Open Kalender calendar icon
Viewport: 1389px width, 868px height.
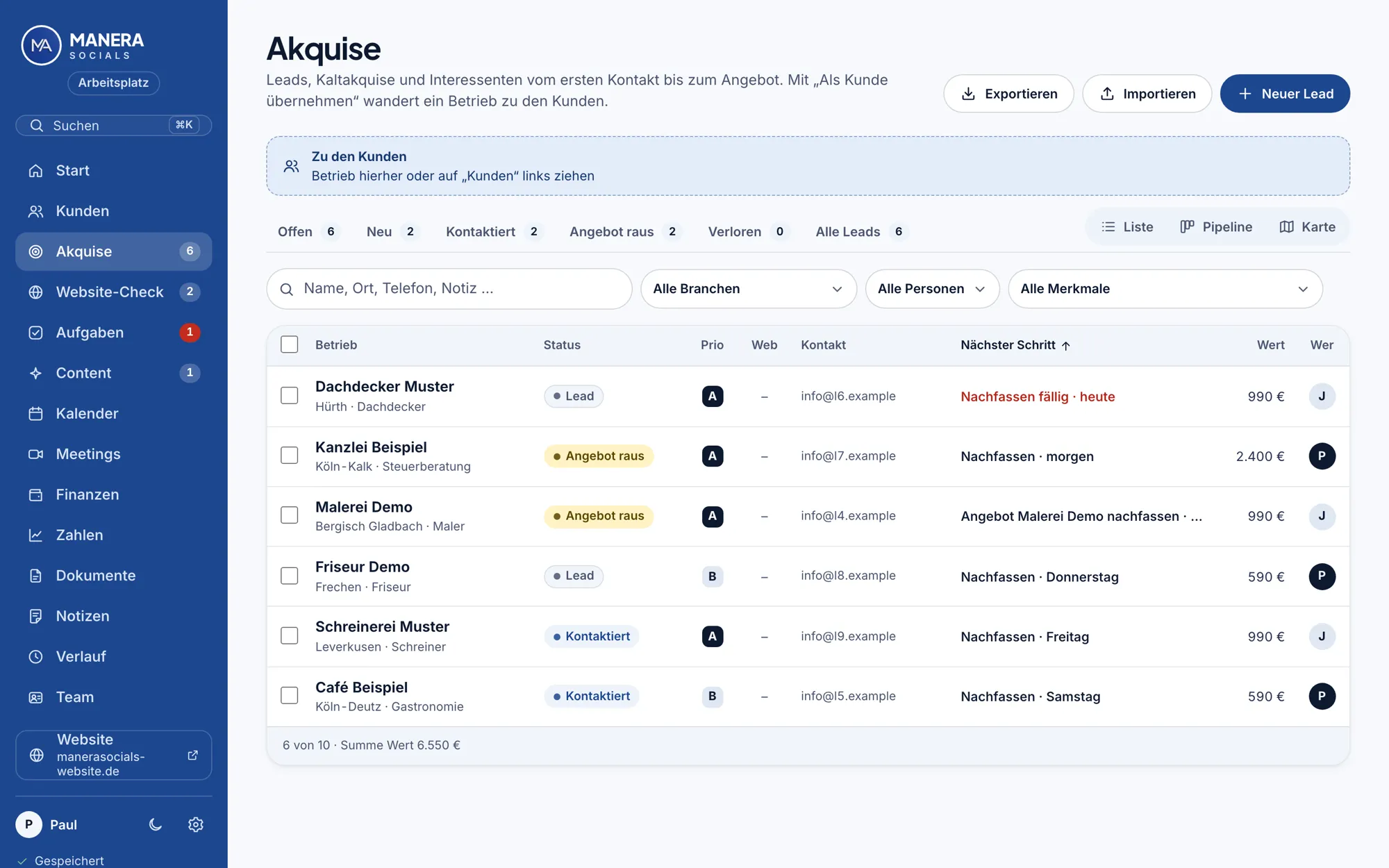coord(35,414)
